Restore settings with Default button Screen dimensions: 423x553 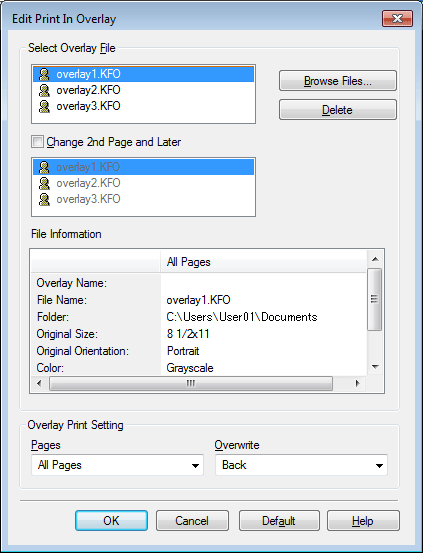[x=279, y=521]
